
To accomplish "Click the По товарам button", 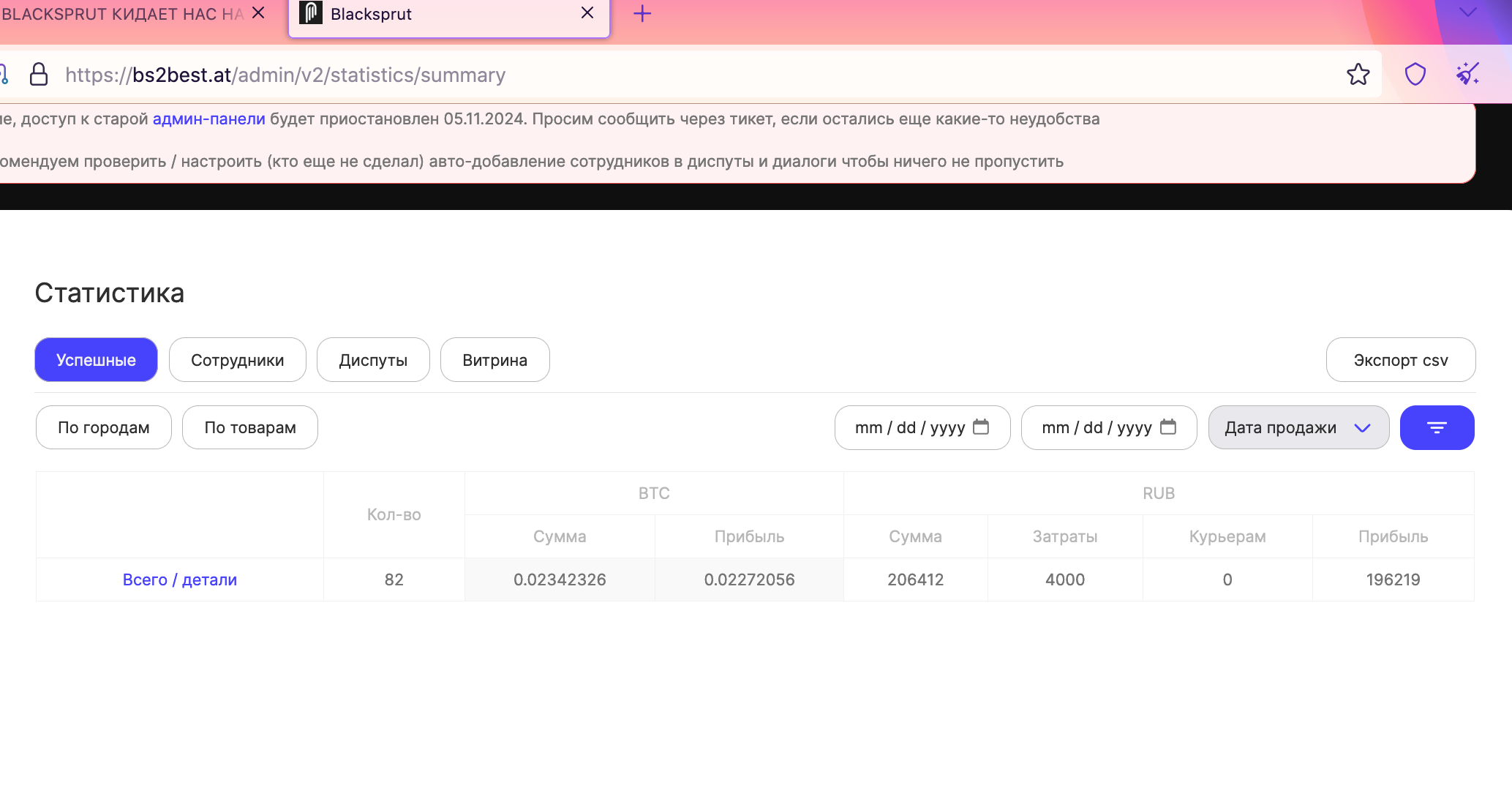I will click(x=249, y=427).
